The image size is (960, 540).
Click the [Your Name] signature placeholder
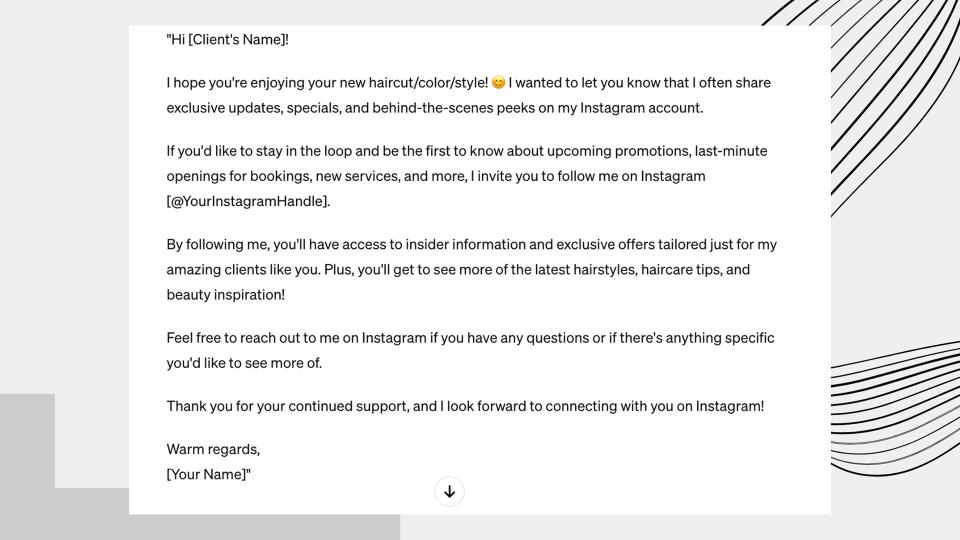click(x=207, y=474)
